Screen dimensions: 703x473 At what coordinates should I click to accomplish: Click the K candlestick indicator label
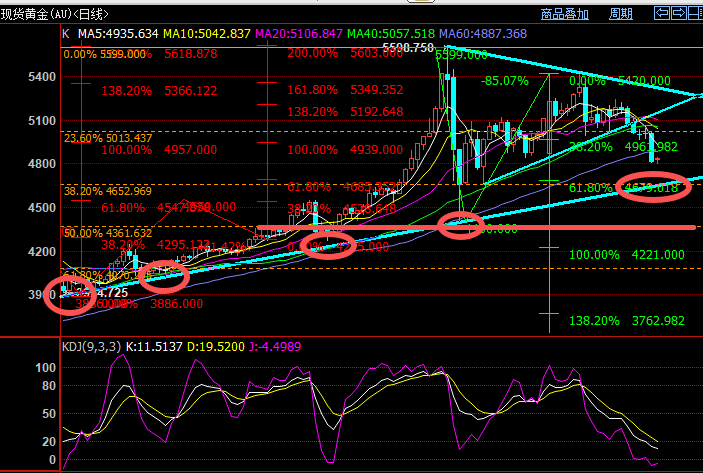pos(65,32)
